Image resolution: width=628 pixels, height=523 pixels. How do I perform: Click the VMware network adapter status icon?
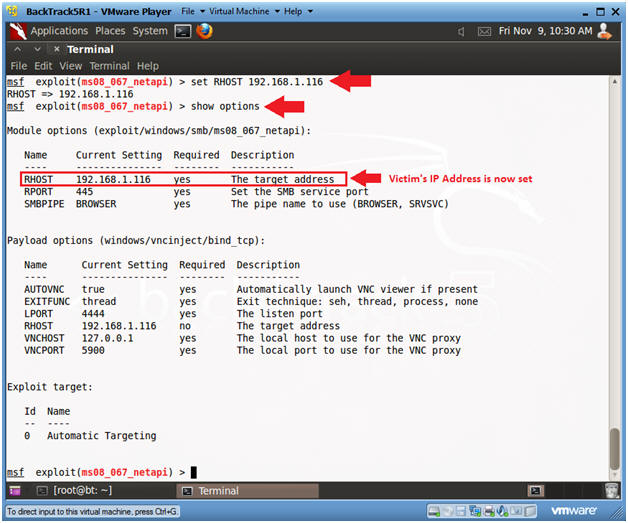click(x=475, y=511)
